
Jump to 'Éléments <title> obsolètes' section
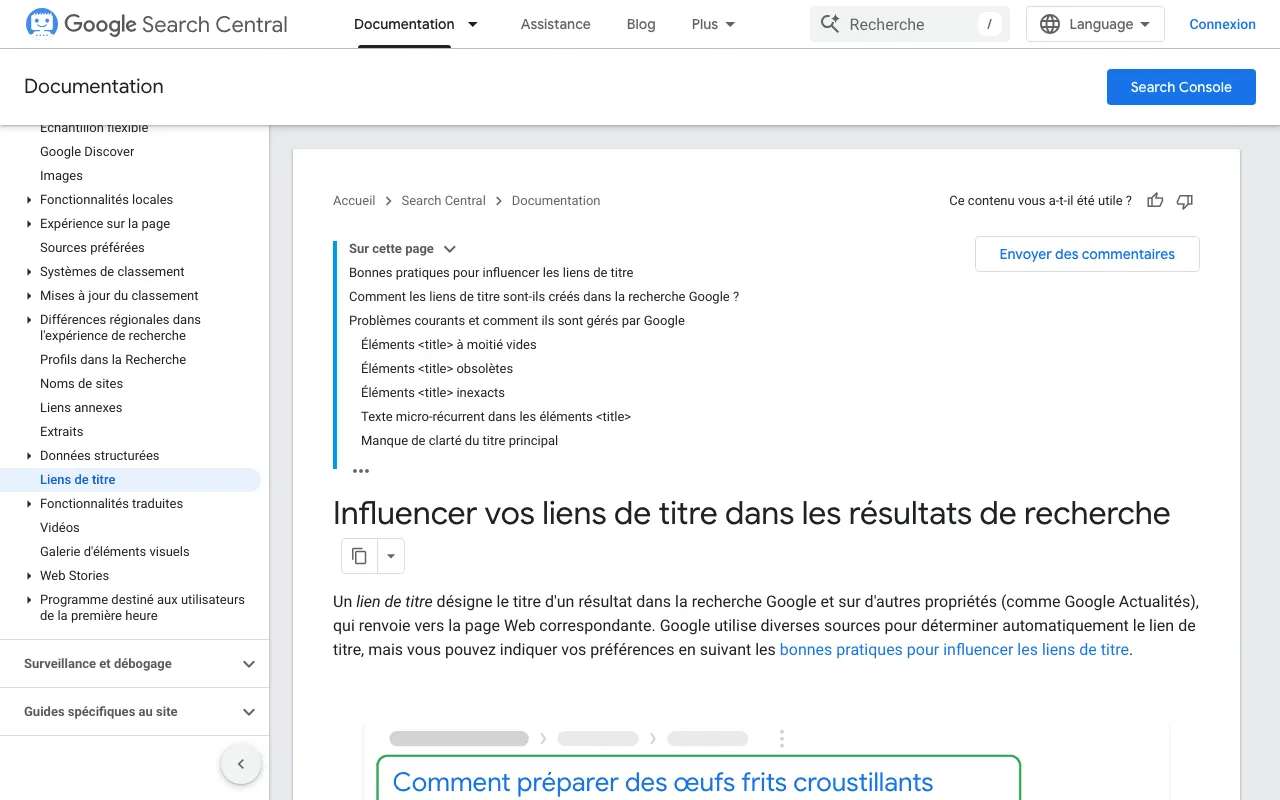pyautogui.click(x=437, y=369)
